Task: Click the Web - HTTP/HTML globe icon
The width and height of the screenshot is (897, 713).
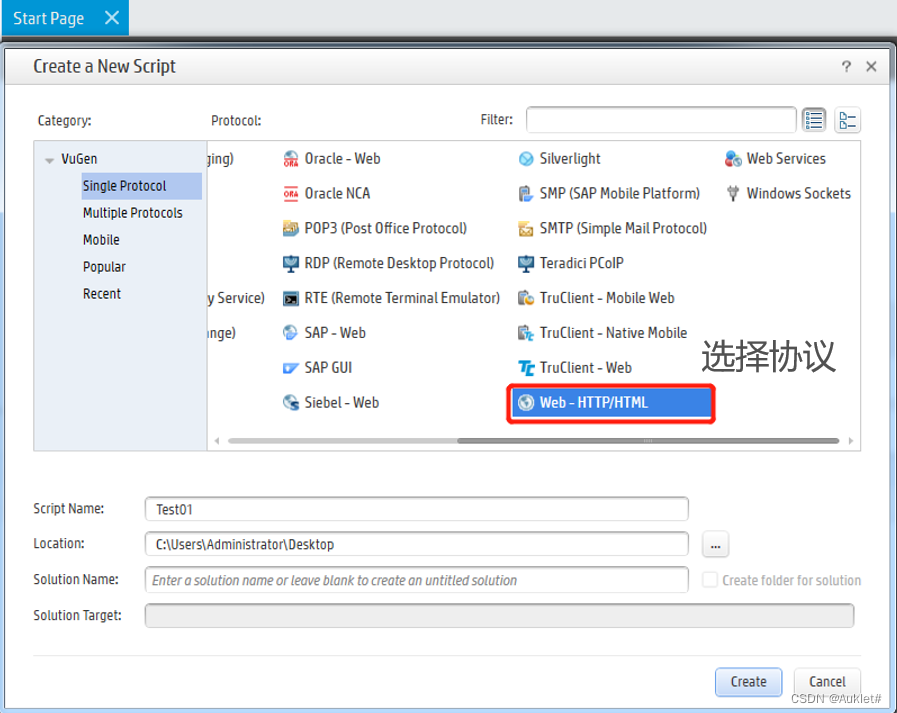Action: [x=526, y=402]
